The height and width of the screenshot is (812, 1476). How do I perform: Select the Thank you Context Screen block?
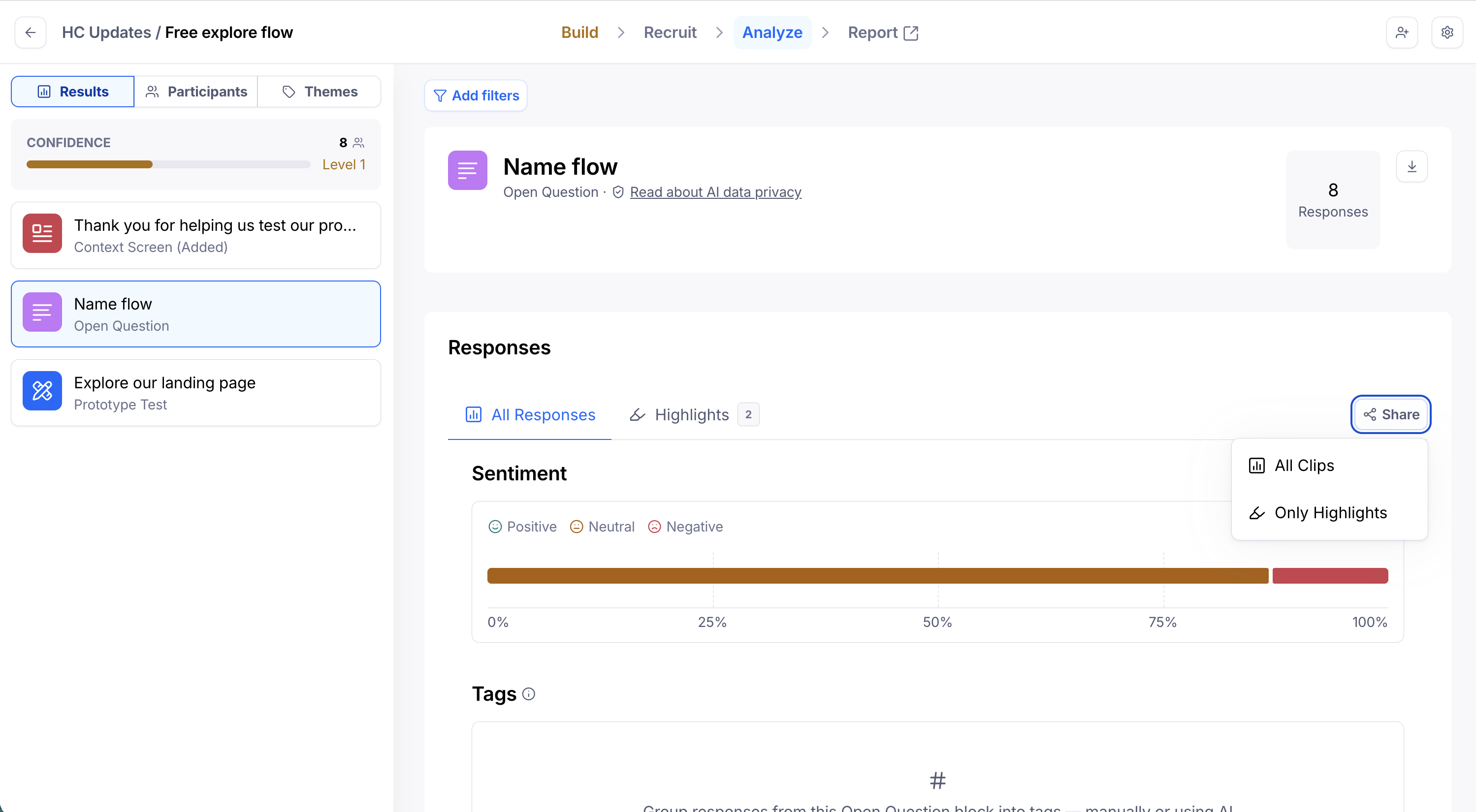pos(196,235)
